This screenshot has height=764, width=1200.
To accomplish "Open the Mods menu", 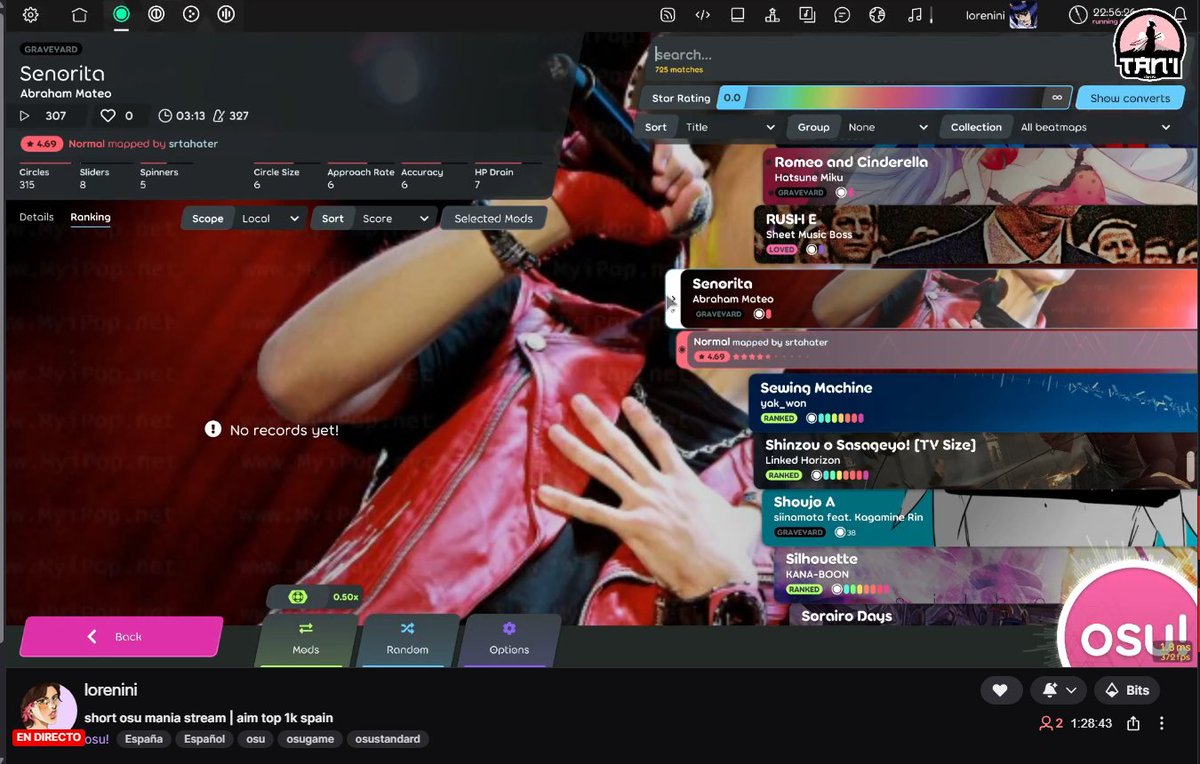I will click(306, 640).
